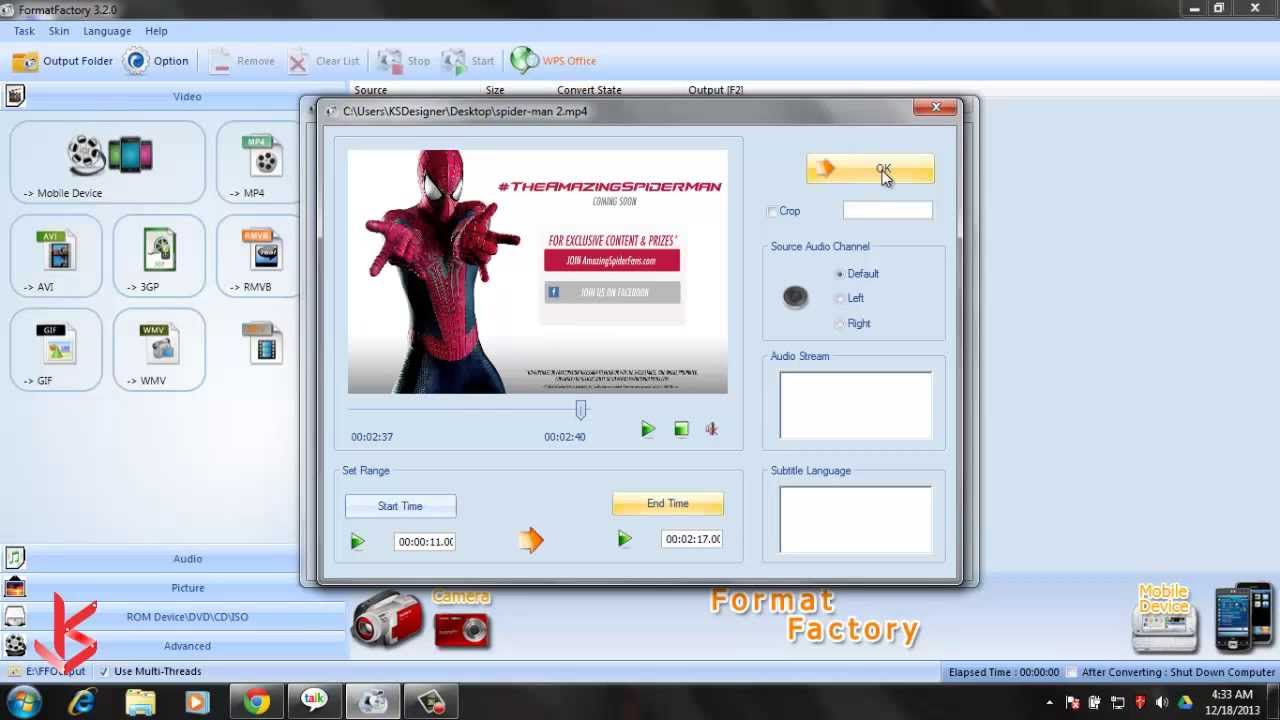The height and width of the screenshot is (720, 1280).
Task: Enable the Crop checkbox
Action: pyautogui.click(x=772, y=211)
